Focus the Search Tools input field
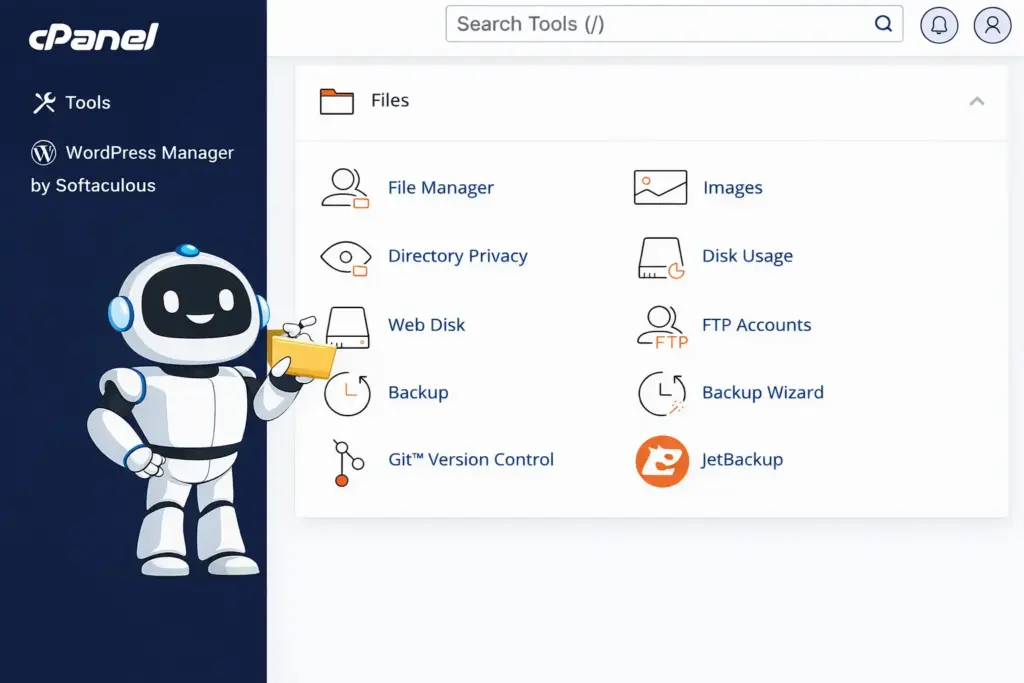 click(660, 24)
